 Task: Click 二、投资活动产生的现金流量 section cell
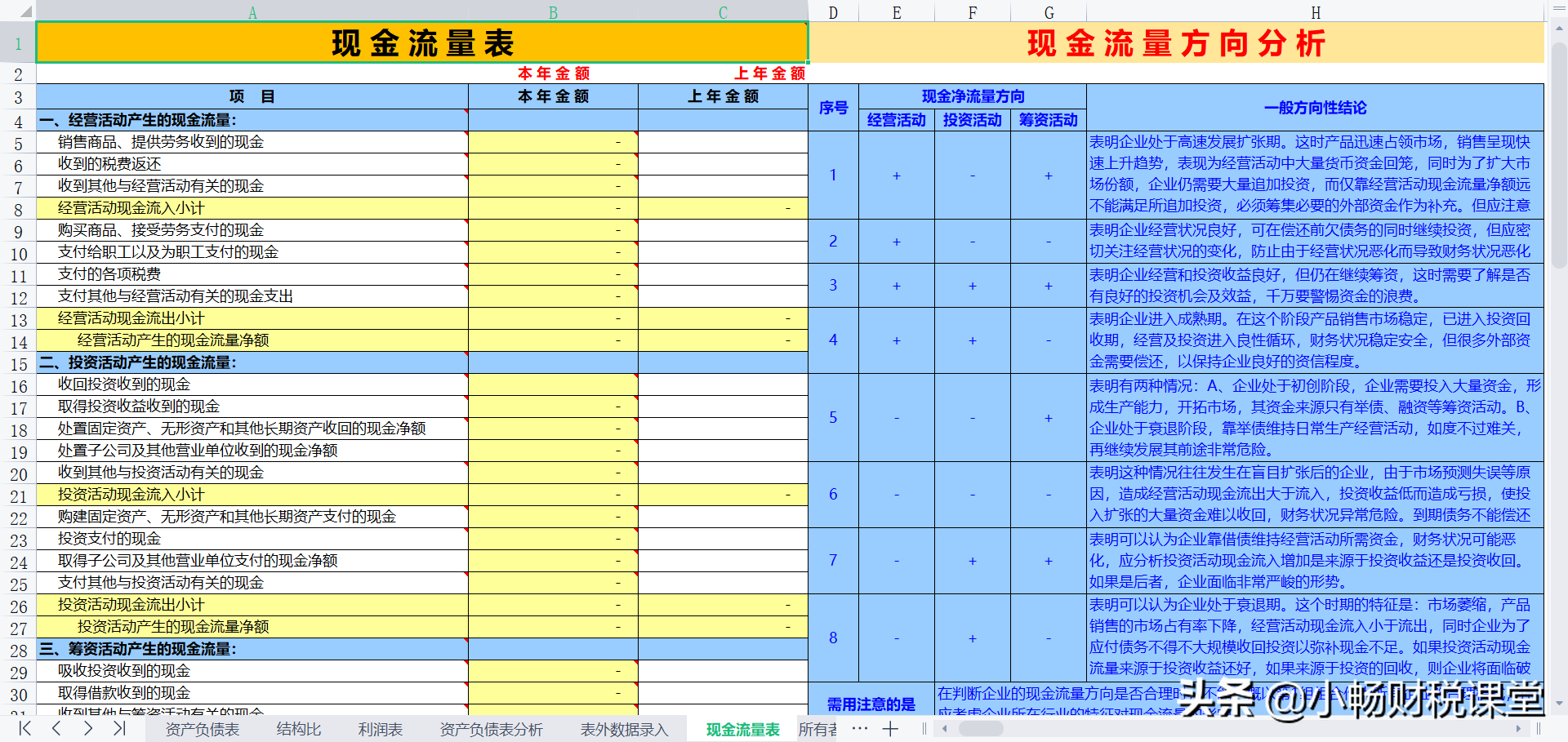click(x=252, y=362)
